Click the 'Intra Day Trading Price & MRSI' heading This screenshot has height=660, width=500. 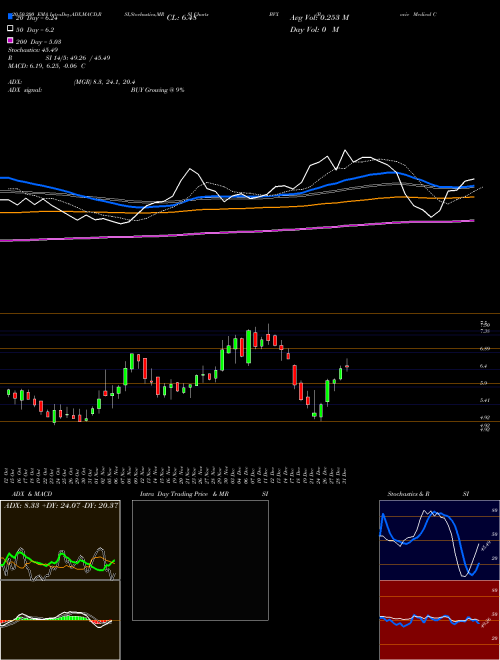click(204, 494)
